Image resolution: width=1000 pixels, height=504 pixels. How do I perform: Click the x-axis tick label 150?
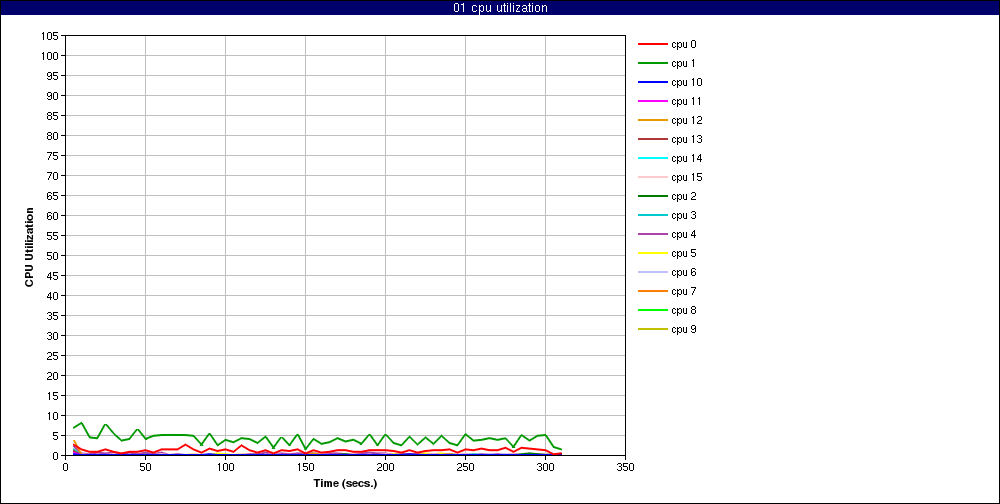click(305, 467)
